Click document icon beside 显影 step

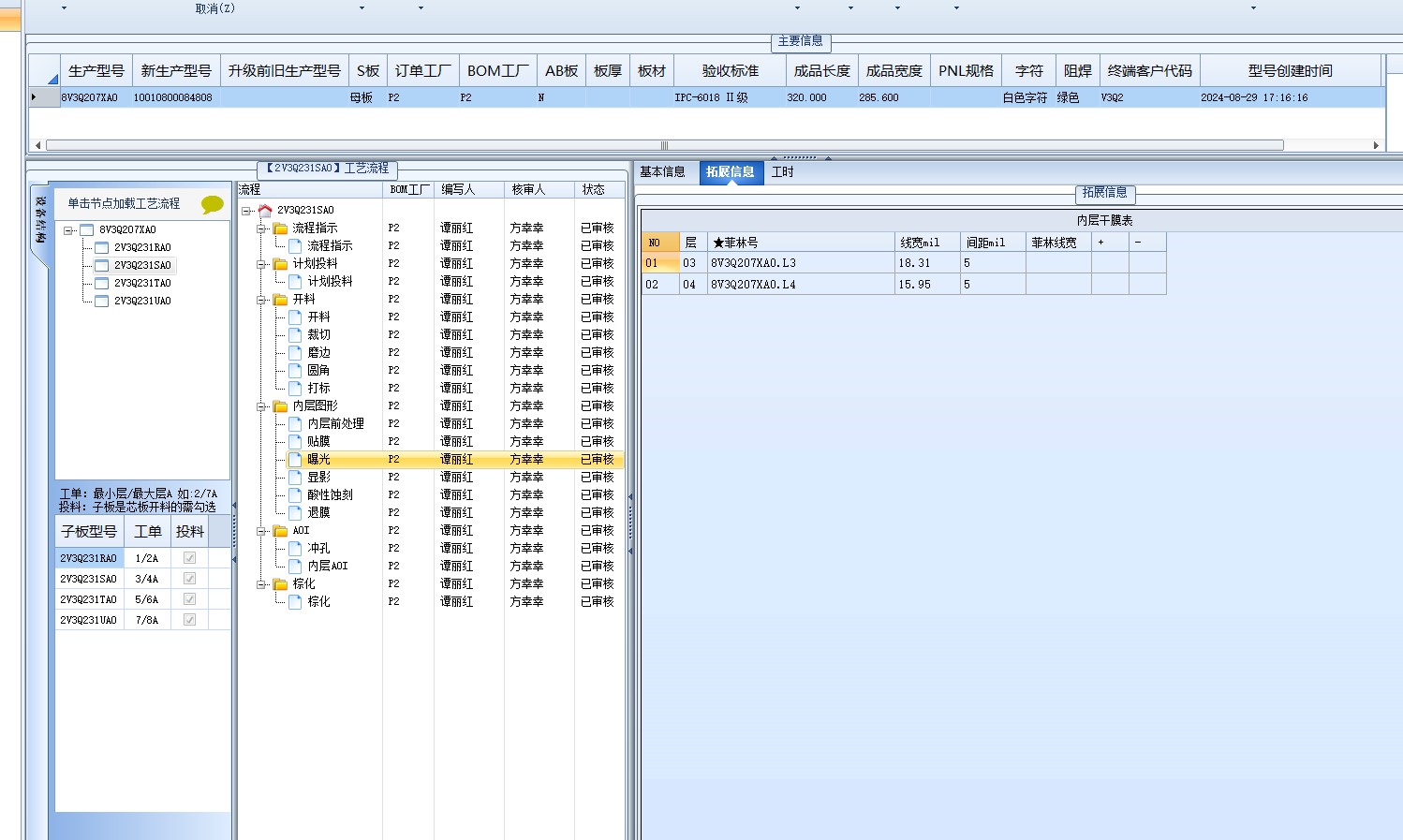[x=295, y=478]
